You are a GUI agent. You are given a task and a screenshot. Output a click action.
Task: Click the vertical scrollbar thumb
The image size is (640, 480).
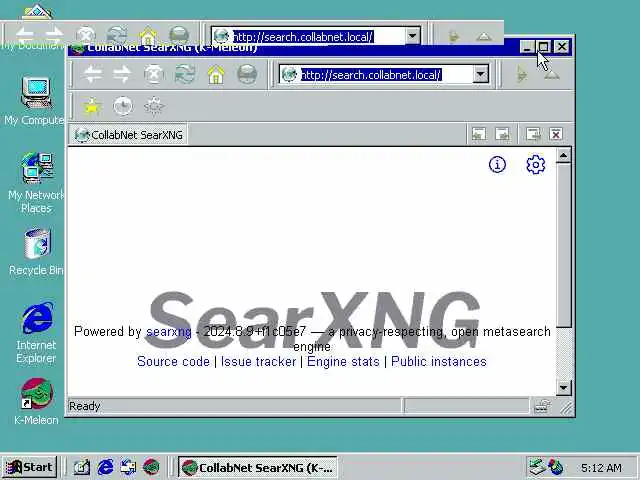tap(564, 245)
